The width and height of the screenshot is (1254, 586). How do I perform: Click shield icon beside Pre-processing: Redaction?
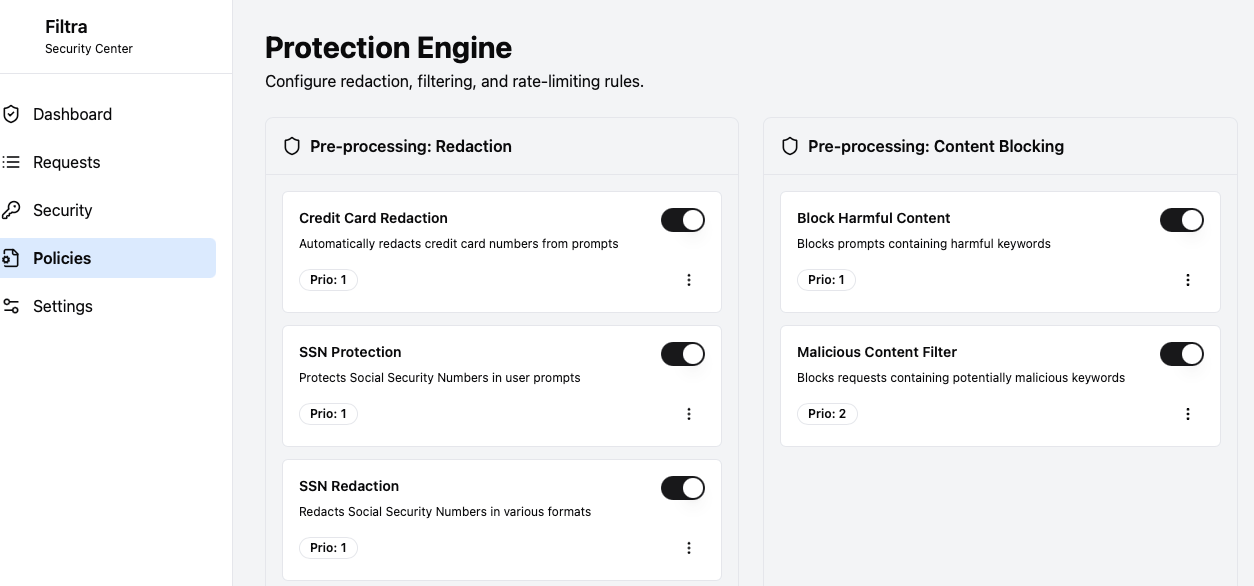click(x=292, y=146)
